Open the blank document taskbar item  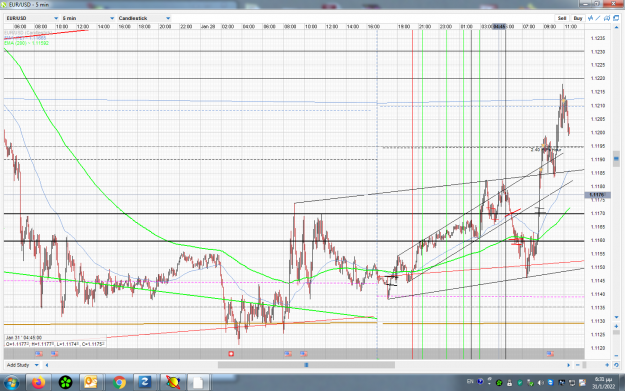198,383
